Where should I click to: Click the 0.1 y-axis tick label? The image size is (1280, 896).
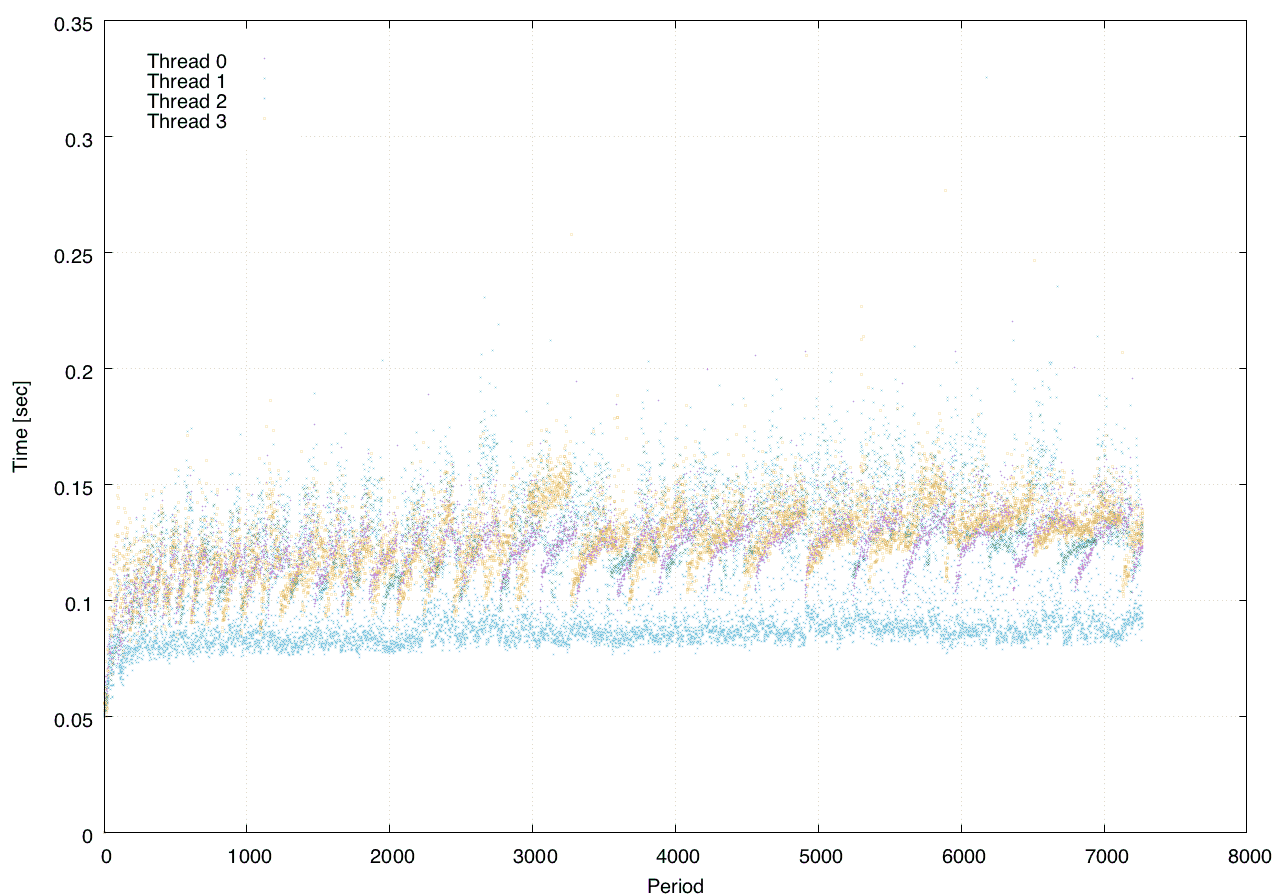pos(77,602)
